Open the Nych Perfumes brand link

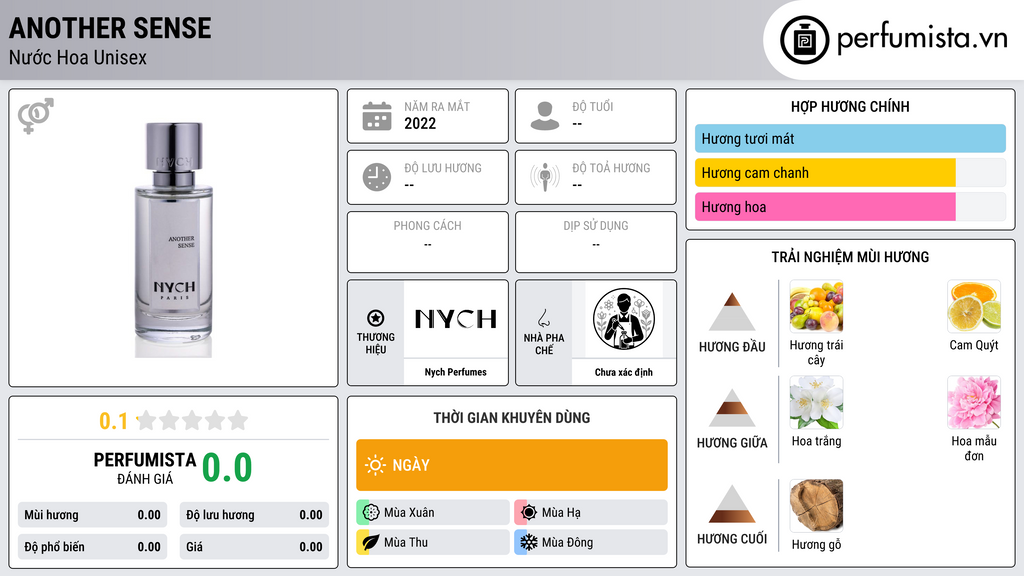(x=456, y=372)
